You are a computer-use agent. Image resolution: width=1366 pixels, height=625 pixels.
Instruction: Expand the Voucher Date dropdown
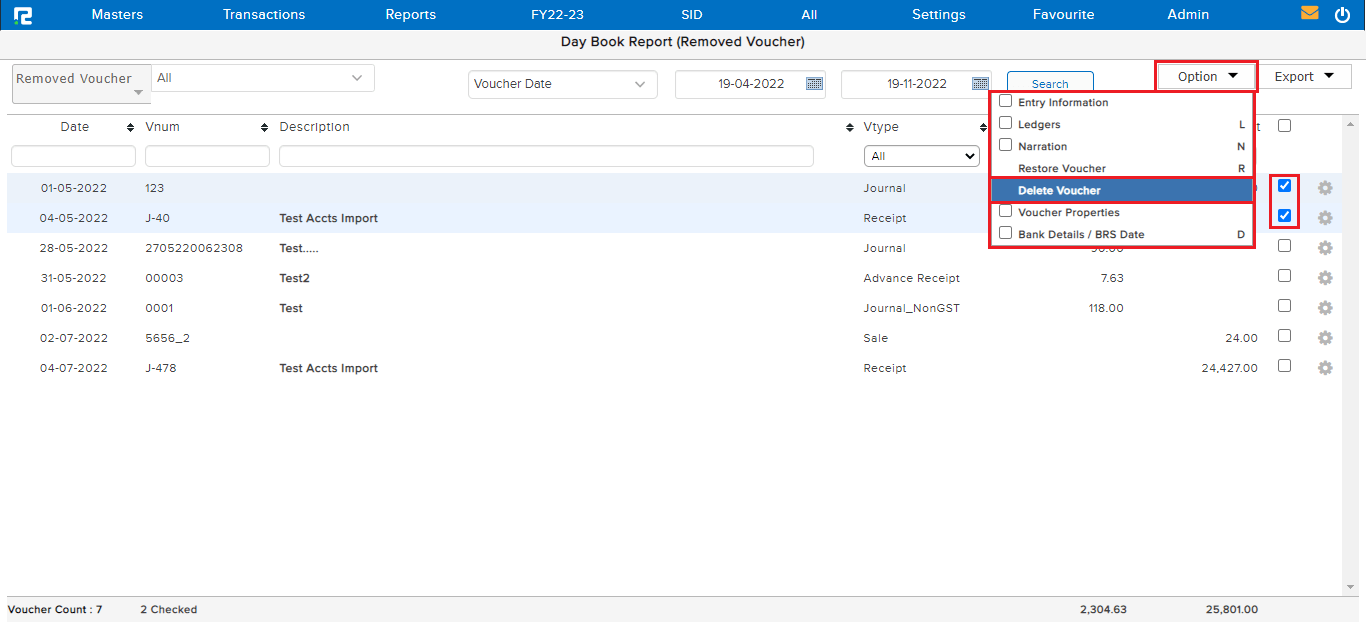pos(562,85)
